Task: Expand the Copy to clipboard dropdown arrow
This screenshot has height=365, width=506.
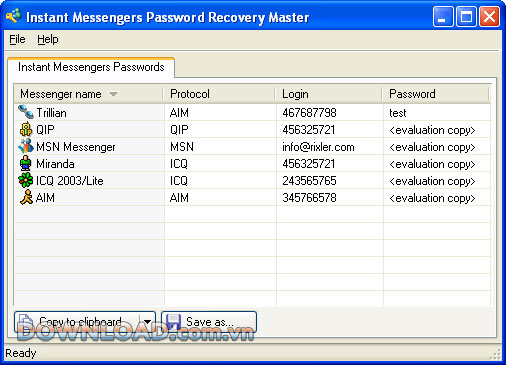Action: (x=147, y=322)
